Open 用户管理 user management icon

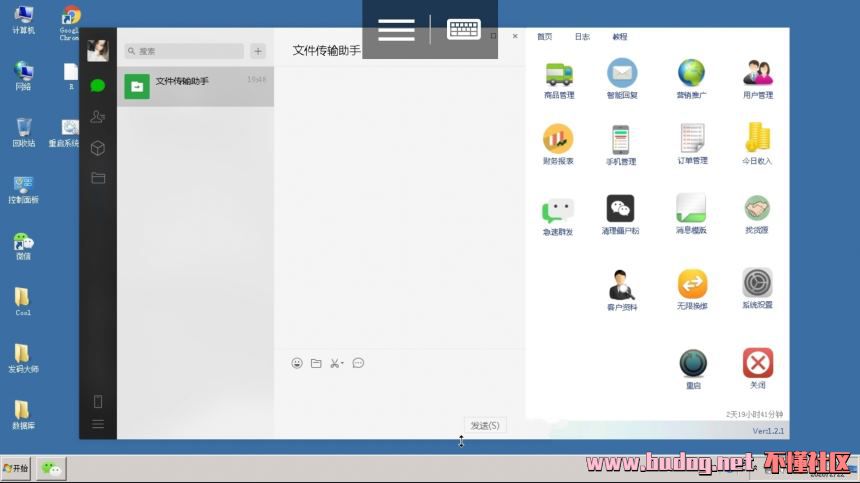pyautogui.click(x=757, y=73)
